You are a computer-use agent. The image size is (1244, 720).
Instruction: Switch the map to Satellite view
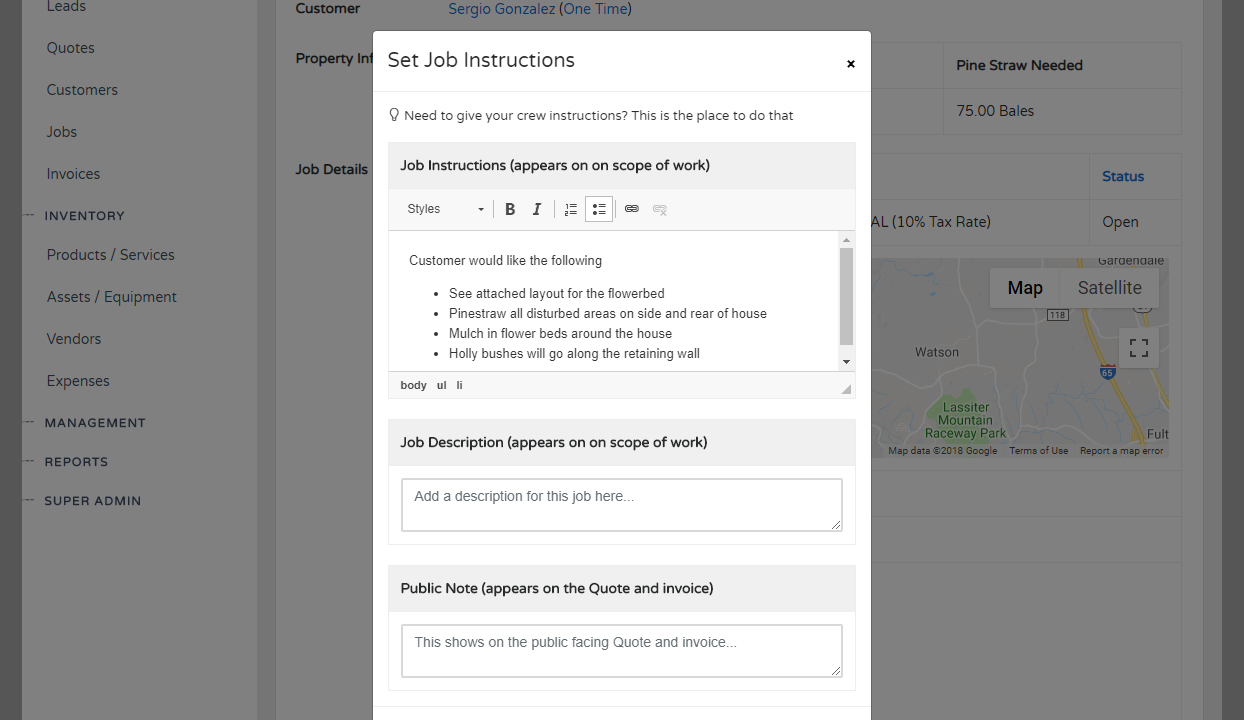pyautogui.click(x=1109, y=288)
